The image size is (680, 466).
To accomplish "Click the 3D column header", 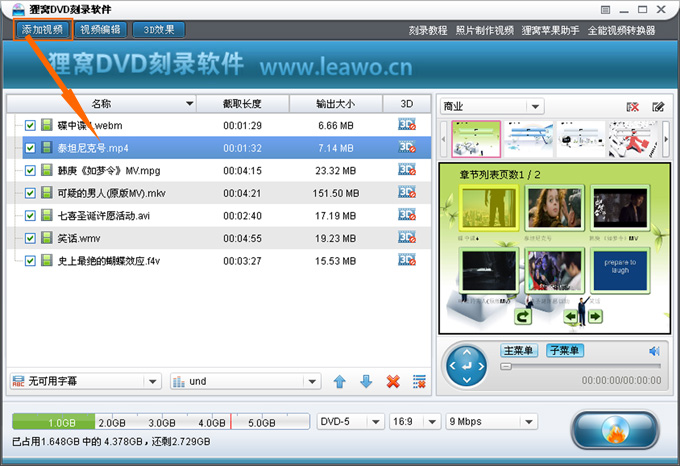I will point(407,104).
